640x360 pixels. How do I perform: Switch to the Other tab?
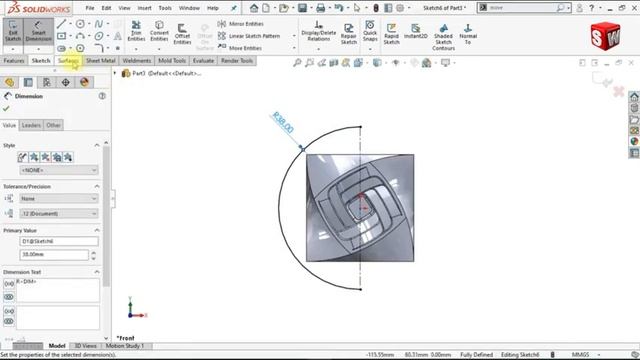coord(53,125)
